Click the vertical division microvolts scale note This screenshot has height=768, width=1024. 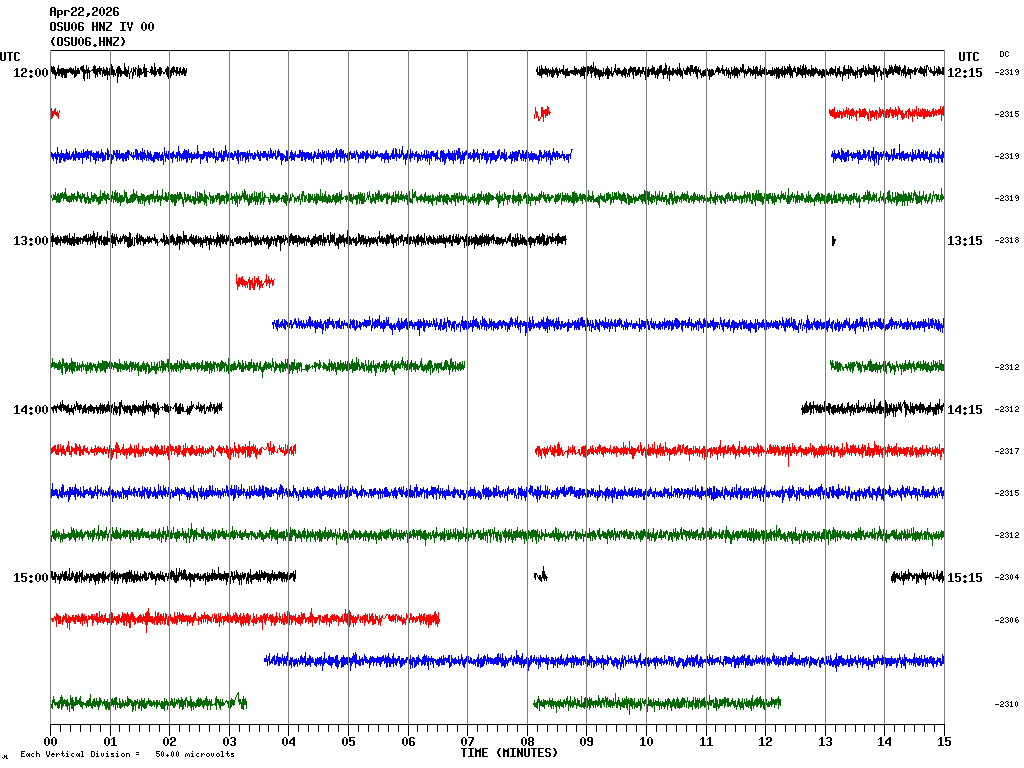[x=127, y=754]
